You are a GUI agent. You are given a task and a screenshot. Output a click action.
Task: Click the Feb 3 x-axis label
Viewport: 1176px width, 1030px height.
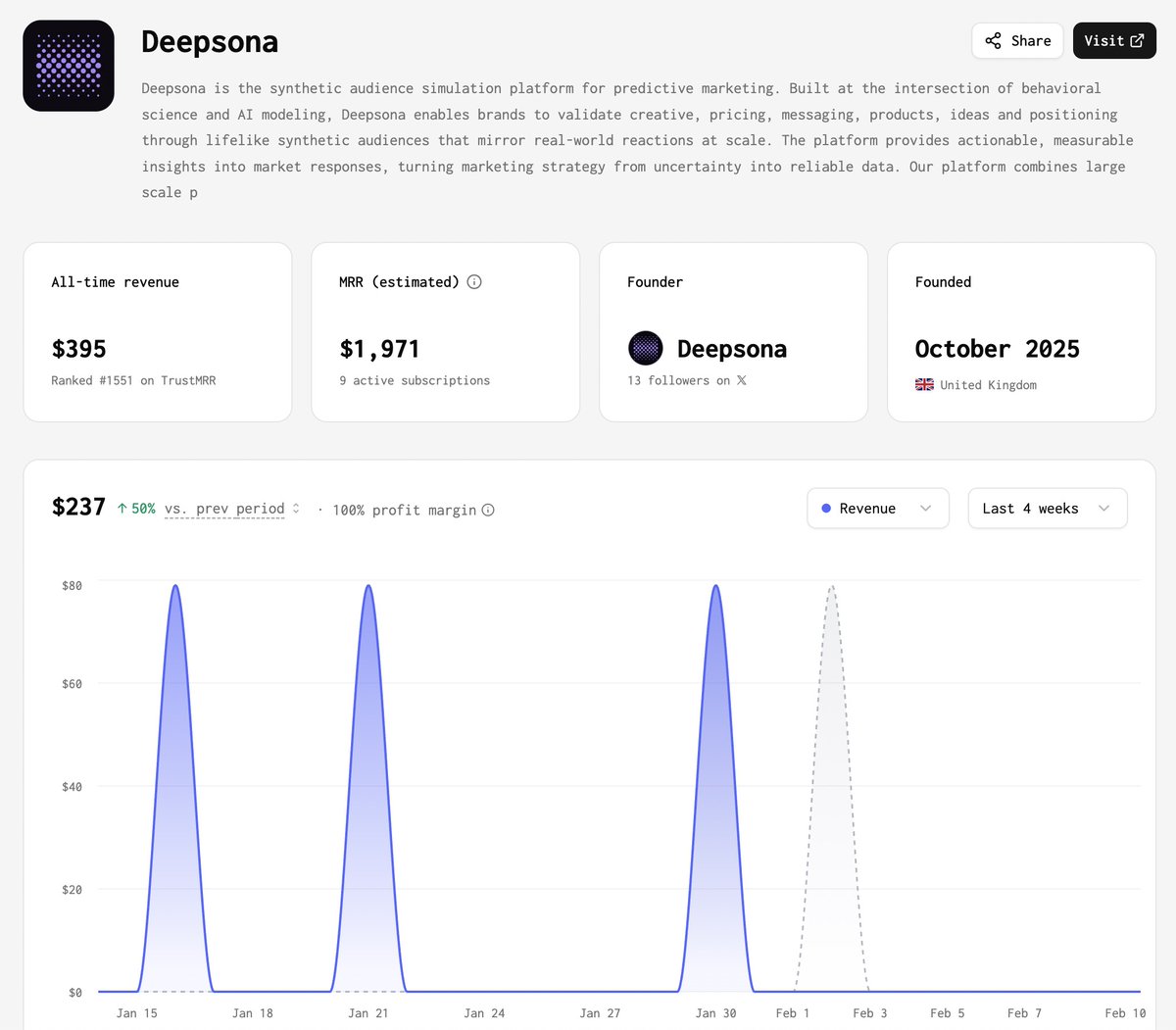tap(869, 1012)
